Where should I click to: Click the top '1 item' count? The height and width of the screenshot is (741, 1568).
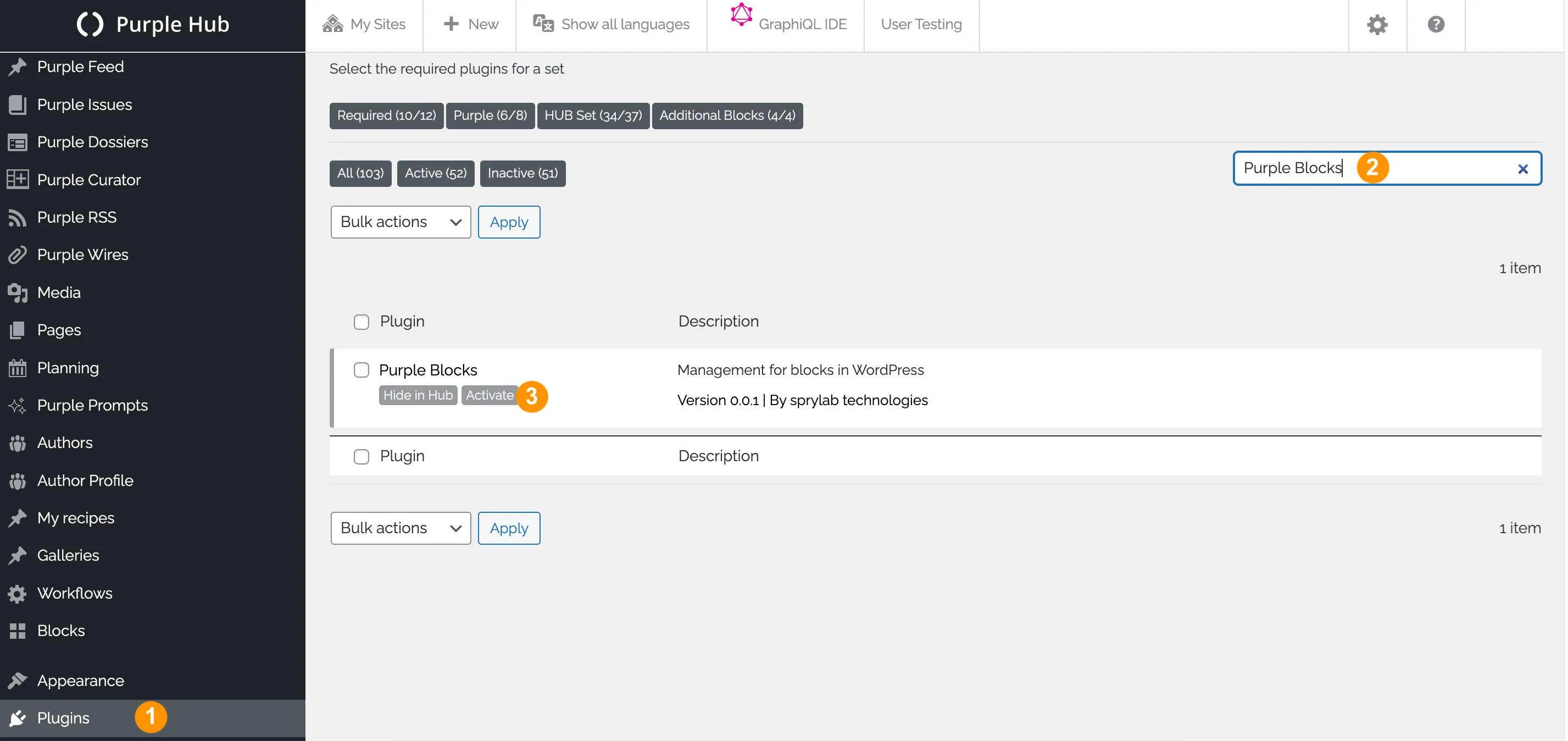(1520, 268)
